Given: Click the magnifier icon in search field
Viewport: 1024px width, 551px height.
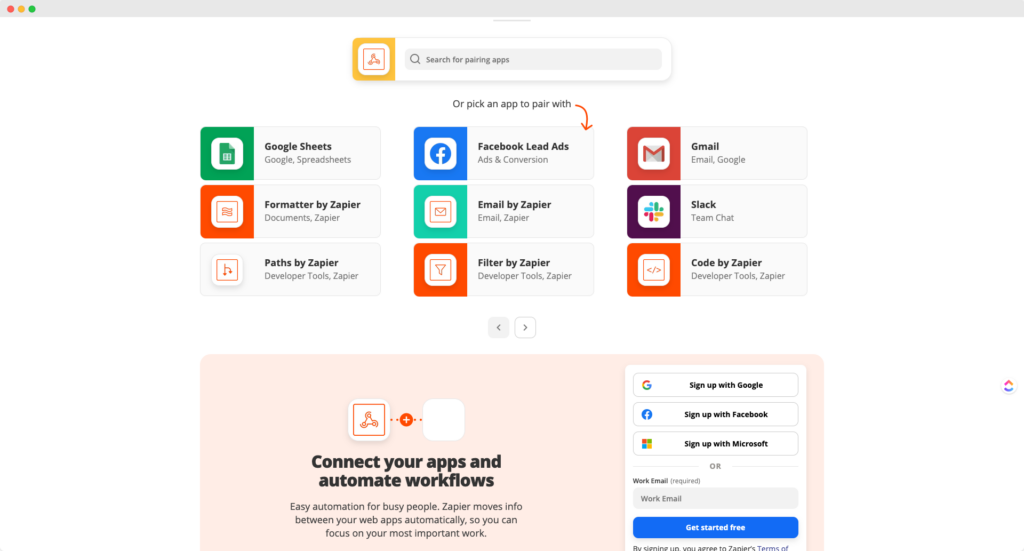Looking at the screenshot, I should coord(415,59).
